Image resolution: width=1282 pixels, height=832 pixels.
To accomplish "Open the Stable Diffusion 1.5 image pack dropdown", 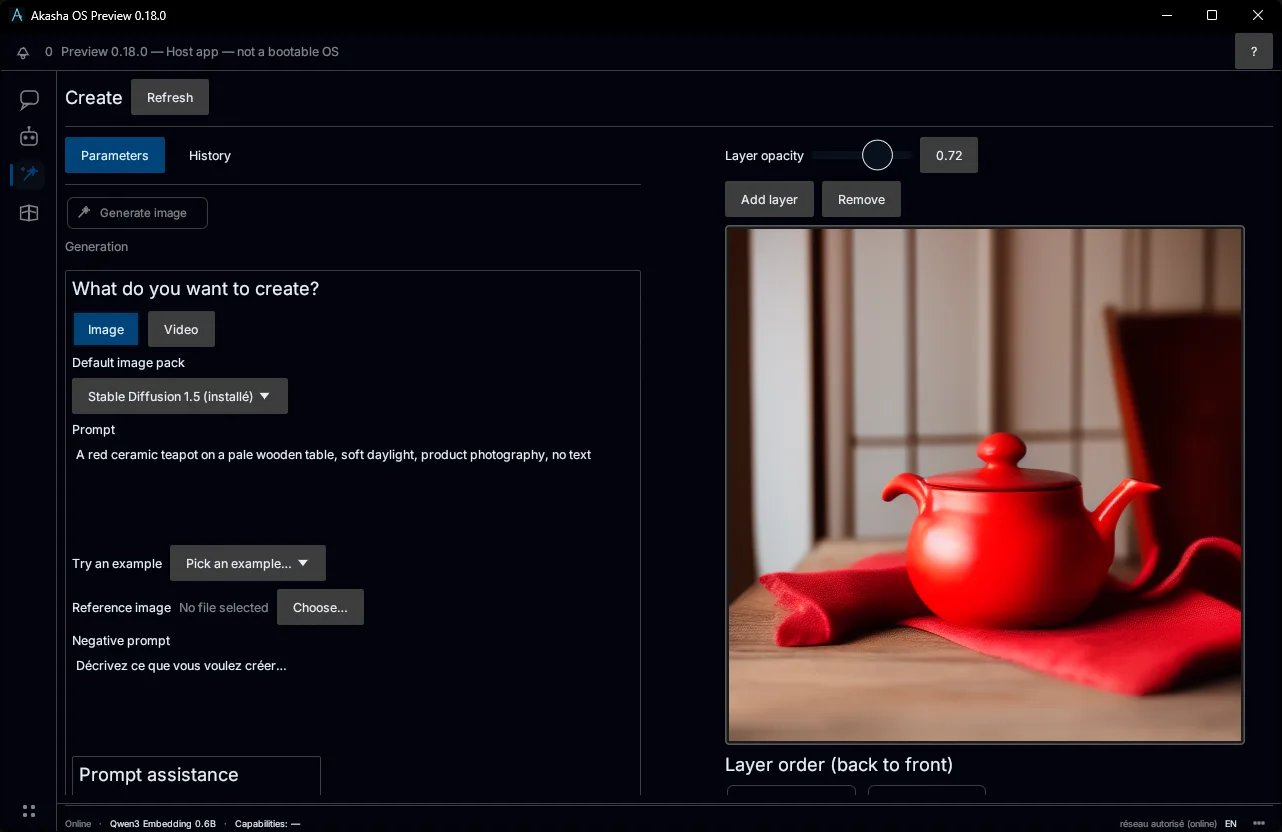I will coord(180,396).
